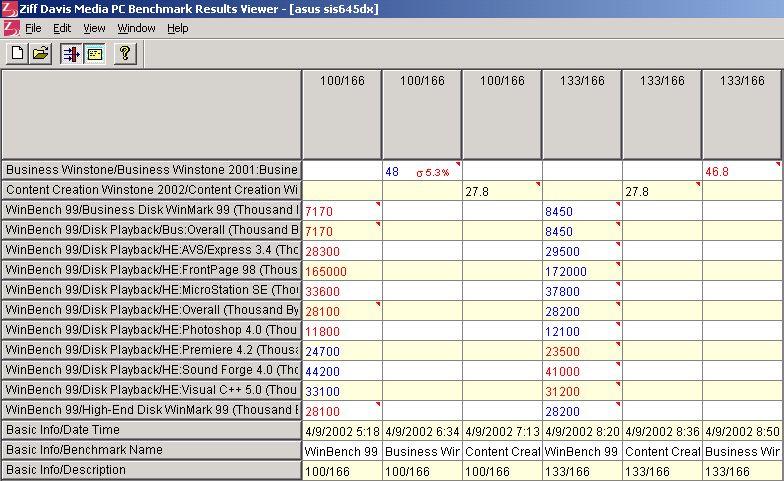Select the Business Disk WinMark 99 row header
The width and height of the screenshot is (784, 481).
pos(152,210)
